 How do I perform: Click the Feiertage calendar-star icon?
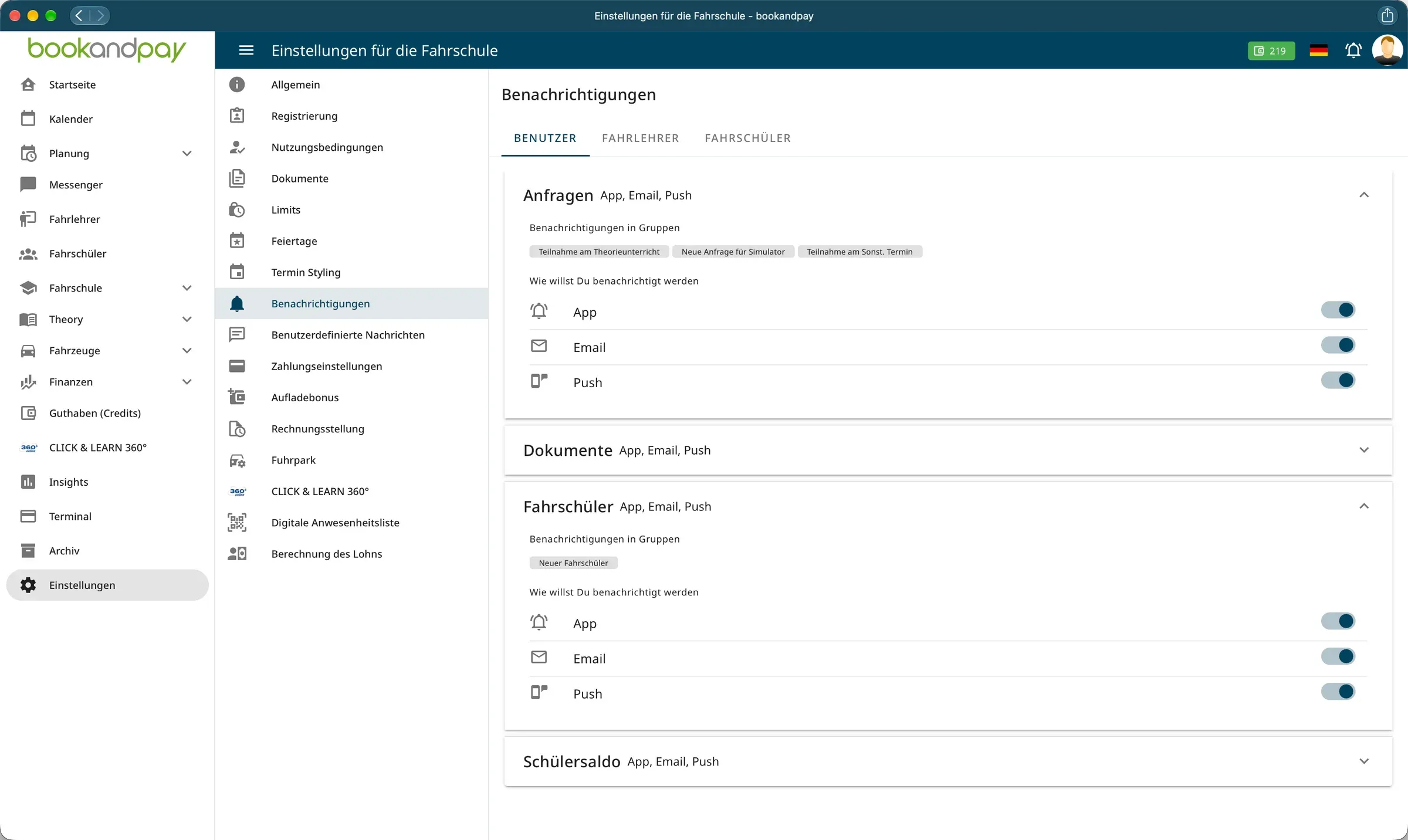[x=237, y=241]
